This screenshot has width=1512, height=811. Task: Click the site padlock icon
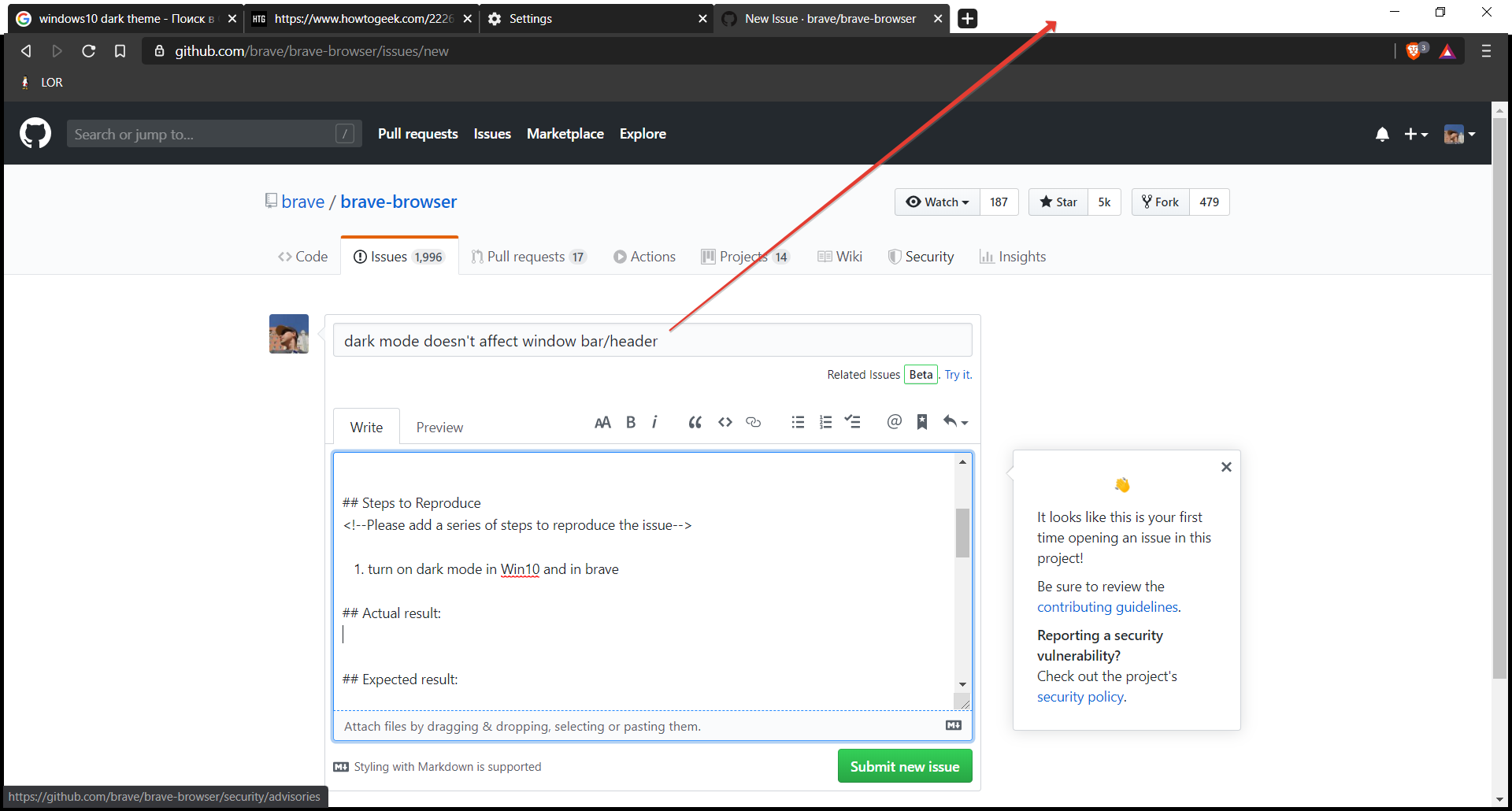click(x=160, y=51)
